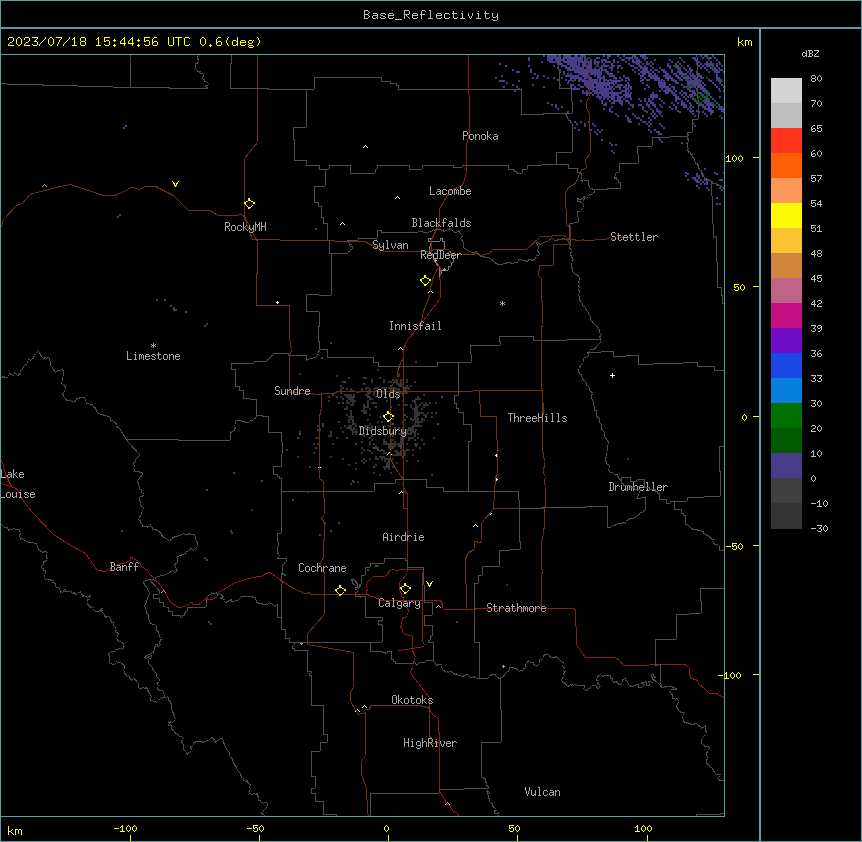This screenshot has height=842, width=862.
Task: Click the Drumheller city label
Action: [638, 487]
